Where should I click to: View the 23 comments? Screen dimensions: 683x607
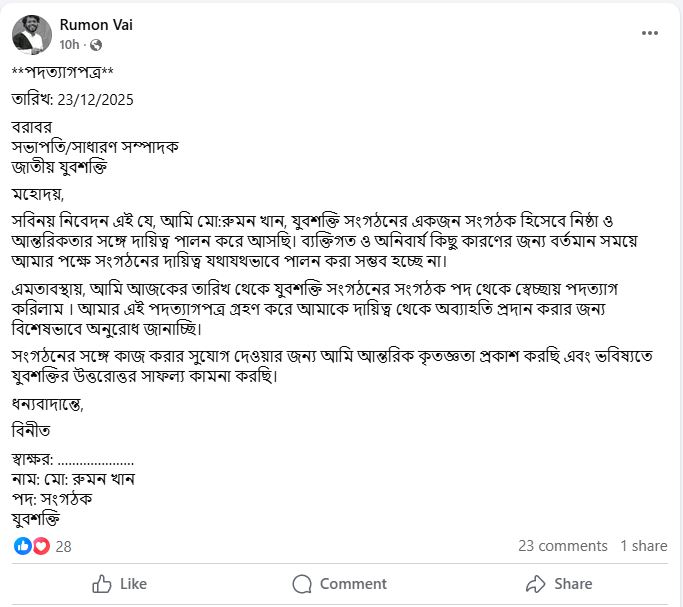point(562,546)
